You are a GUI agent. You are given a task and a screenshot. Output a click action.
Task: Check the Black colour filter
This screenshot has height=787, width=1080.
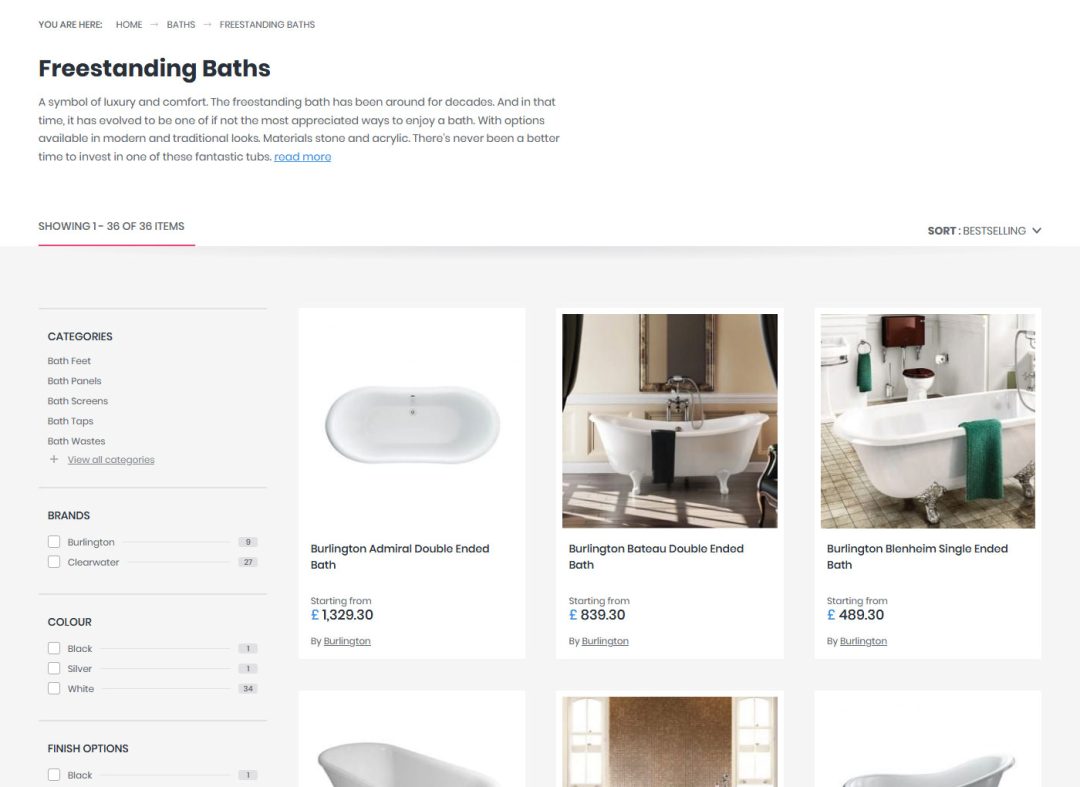[54, 649]
